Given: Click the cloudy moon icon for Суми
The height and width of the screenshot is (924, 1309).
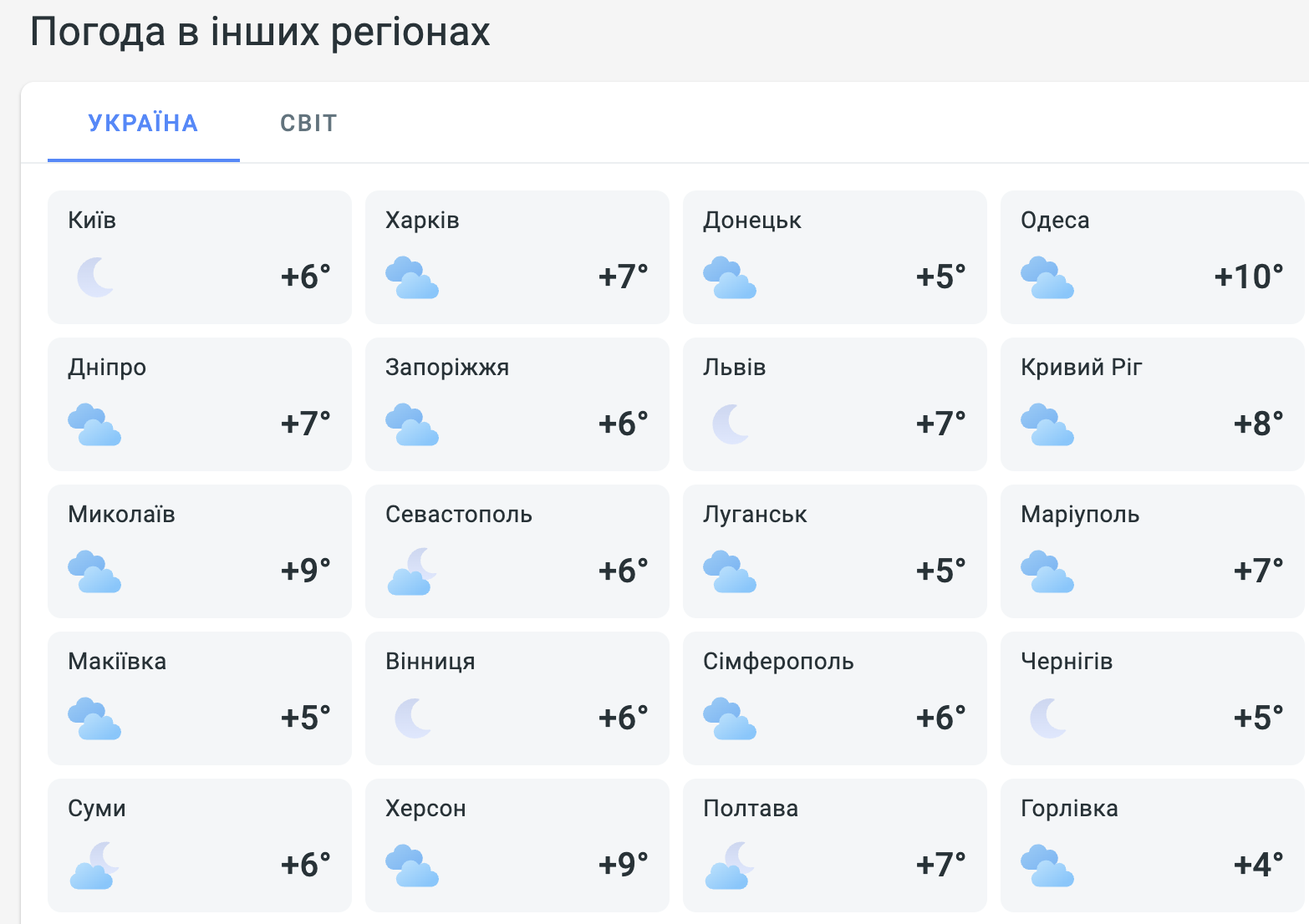Looking at the screenshot, I should [x=94, y=866].
